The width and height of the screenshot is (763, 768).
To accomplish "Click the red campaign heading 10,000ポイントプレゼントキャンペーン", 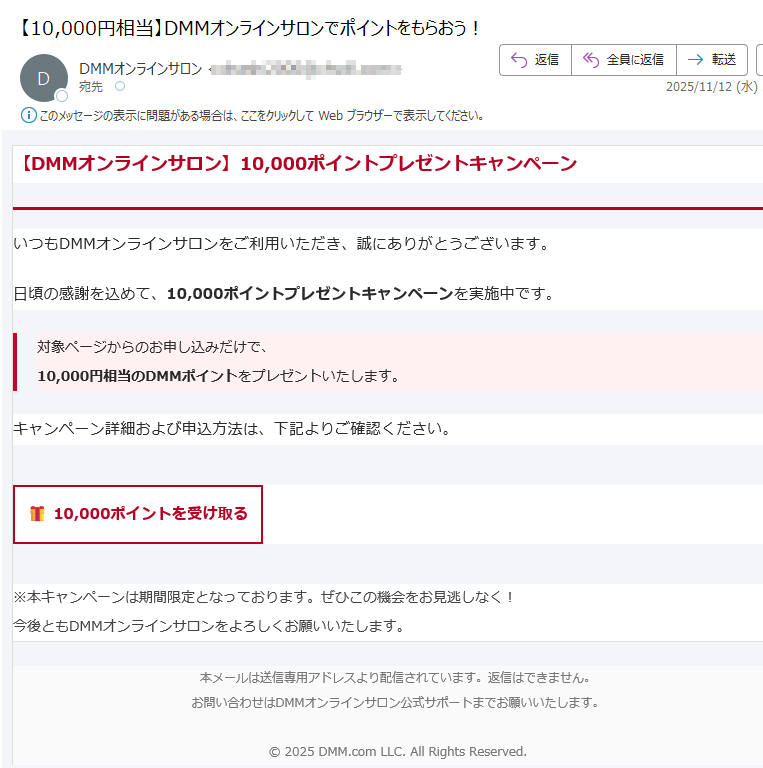I will 297,164.
